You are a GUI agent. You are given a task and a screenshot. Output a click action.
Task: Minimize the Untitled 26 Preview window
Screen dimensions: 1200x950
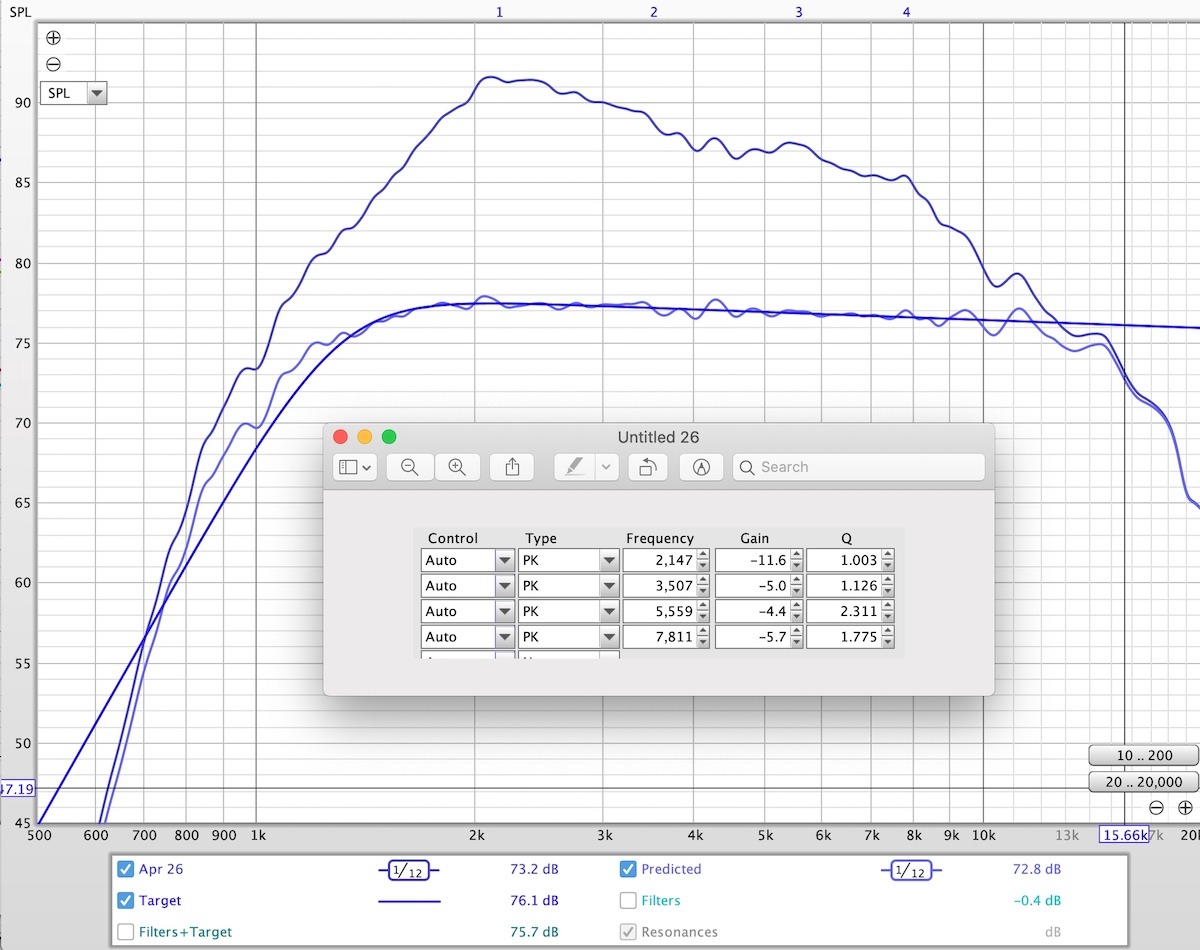pyautogui.click(x=364, y=437)
